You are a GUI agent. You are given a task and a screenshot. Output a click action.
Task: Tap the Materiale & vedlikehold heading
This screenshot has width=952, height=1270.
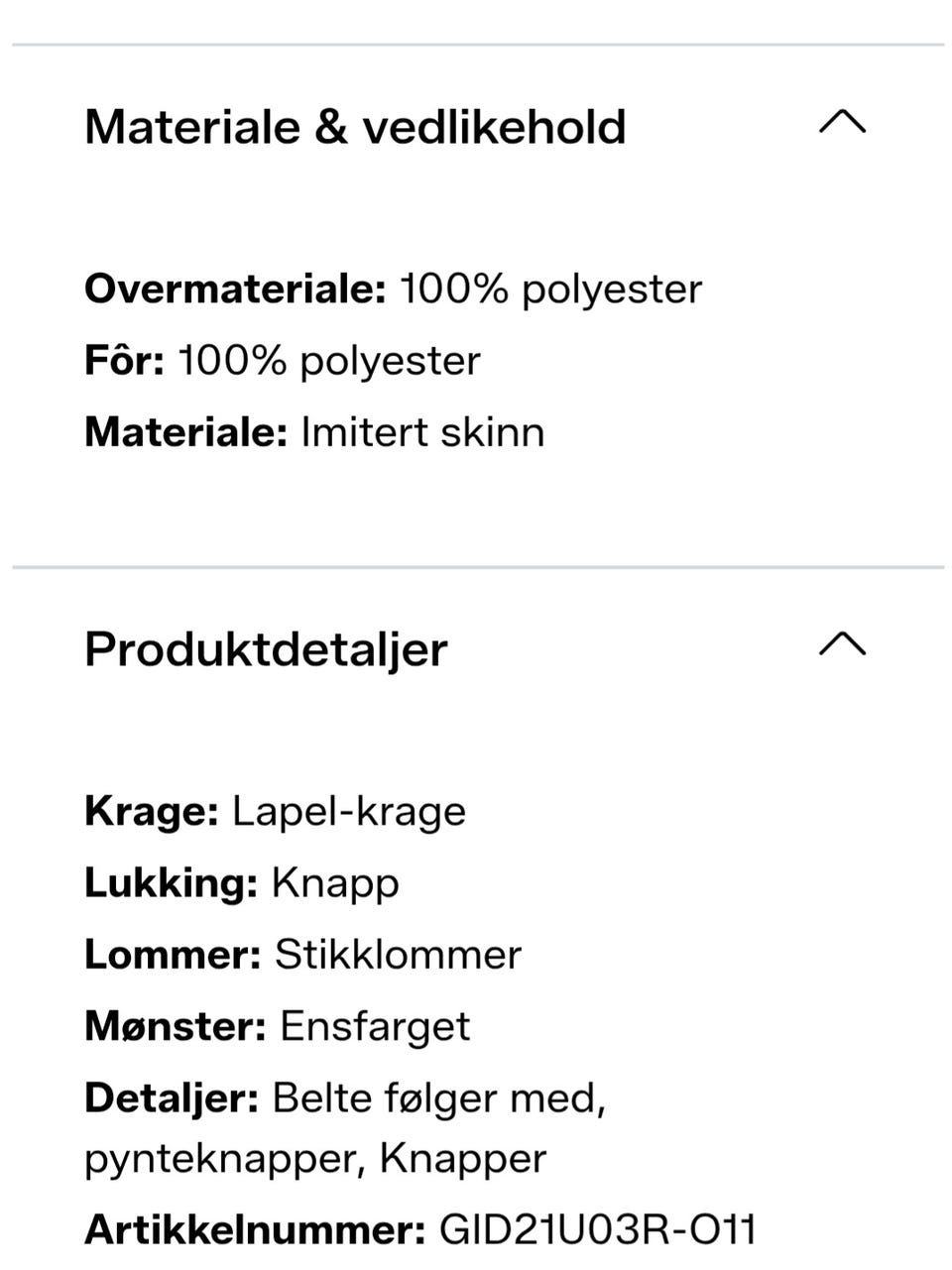point(355,127)
